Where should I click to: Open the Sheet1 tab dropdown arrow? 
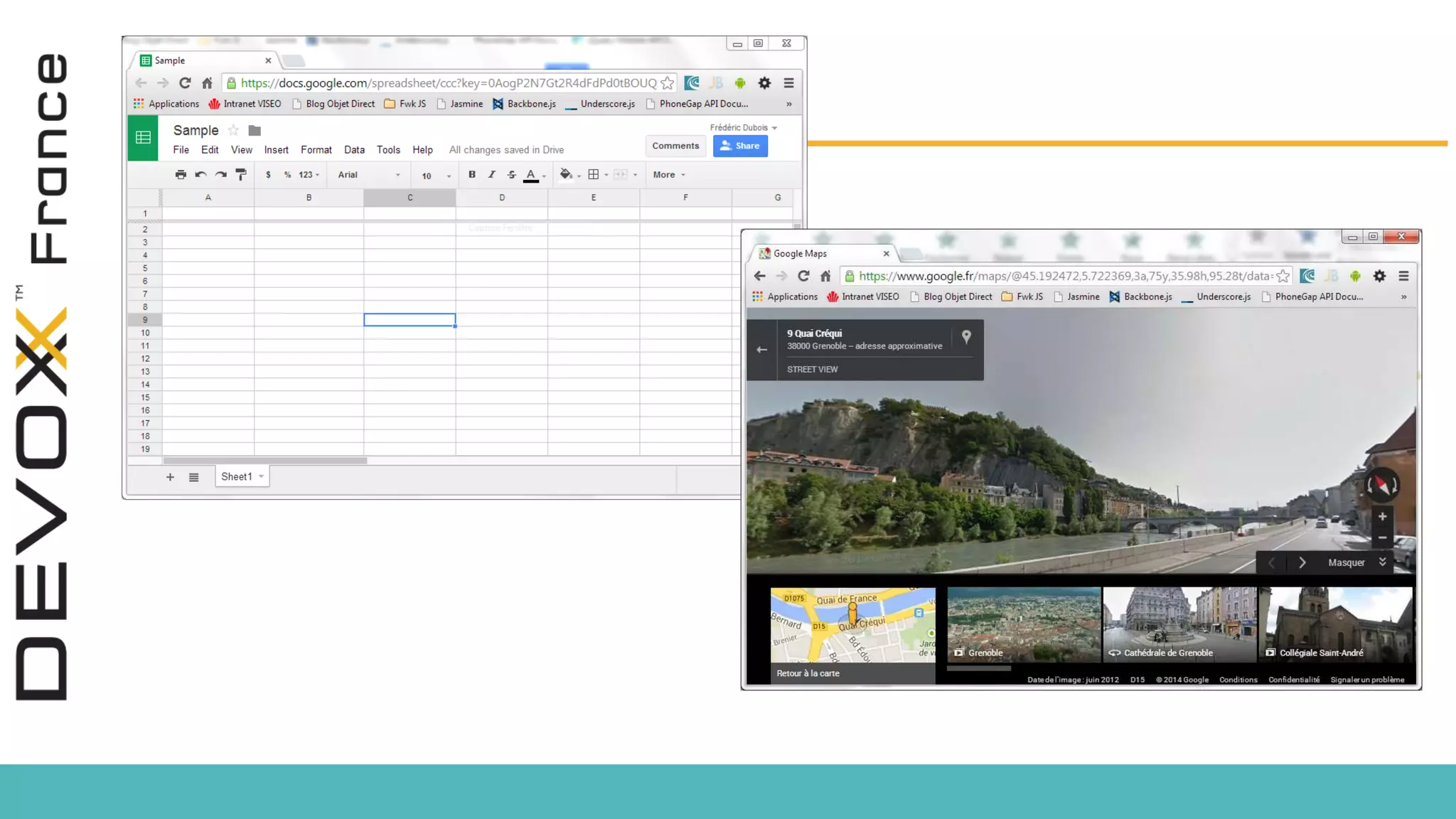(x=262, y=476)
